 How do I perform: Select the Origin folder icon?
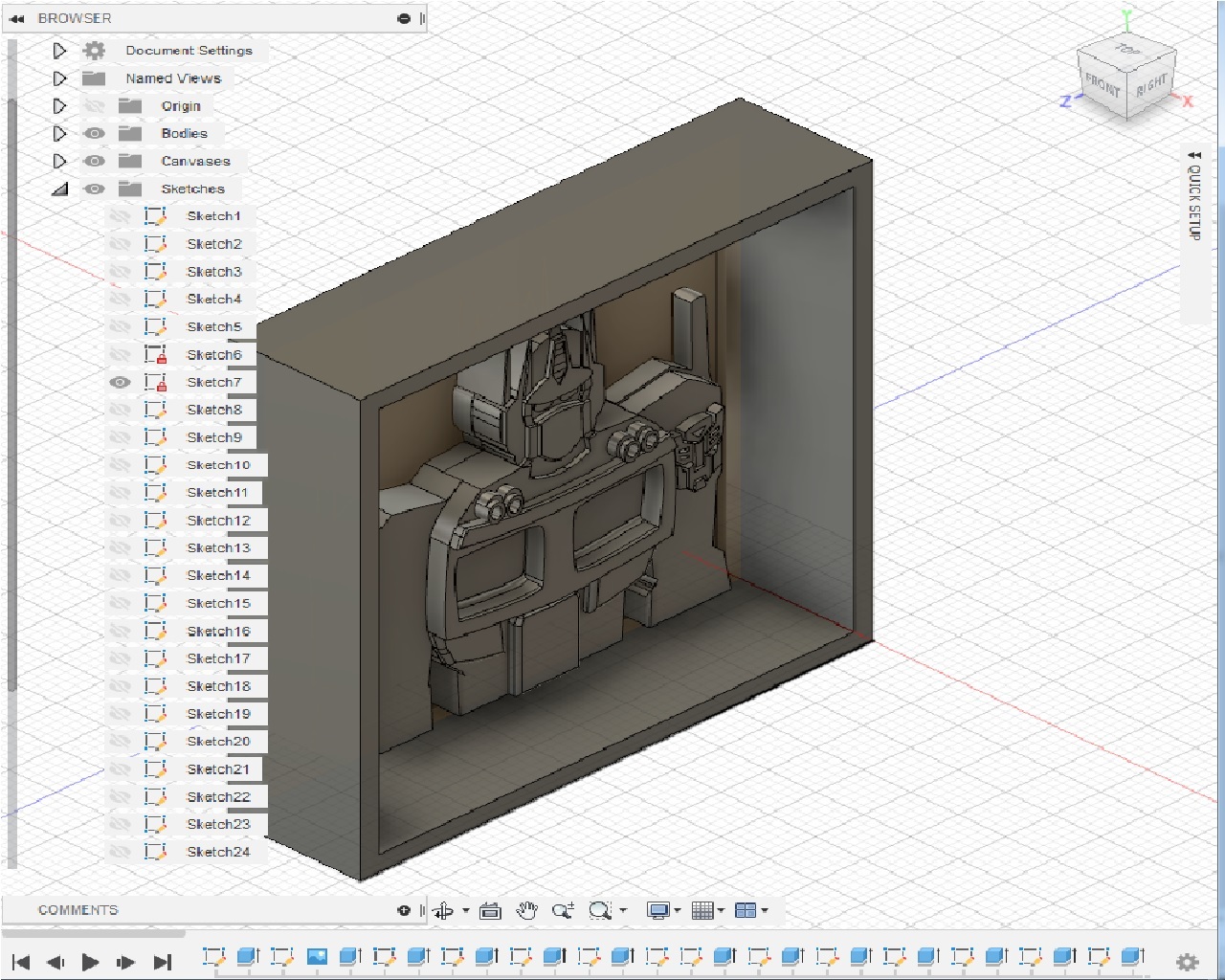pos(130,106)
